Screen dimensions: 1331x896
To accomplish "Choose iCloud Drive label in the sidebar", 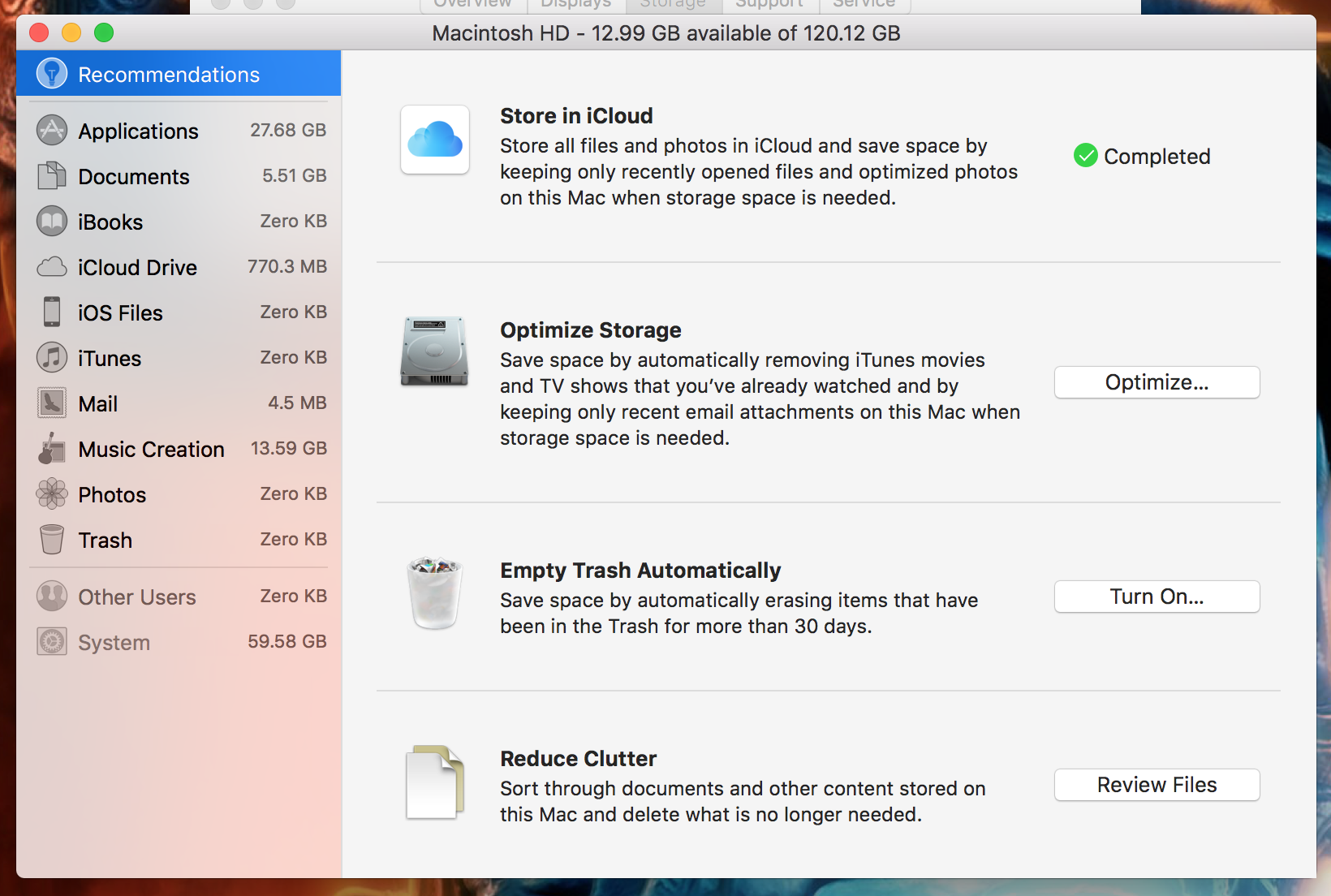I will [x=137, y=268].
